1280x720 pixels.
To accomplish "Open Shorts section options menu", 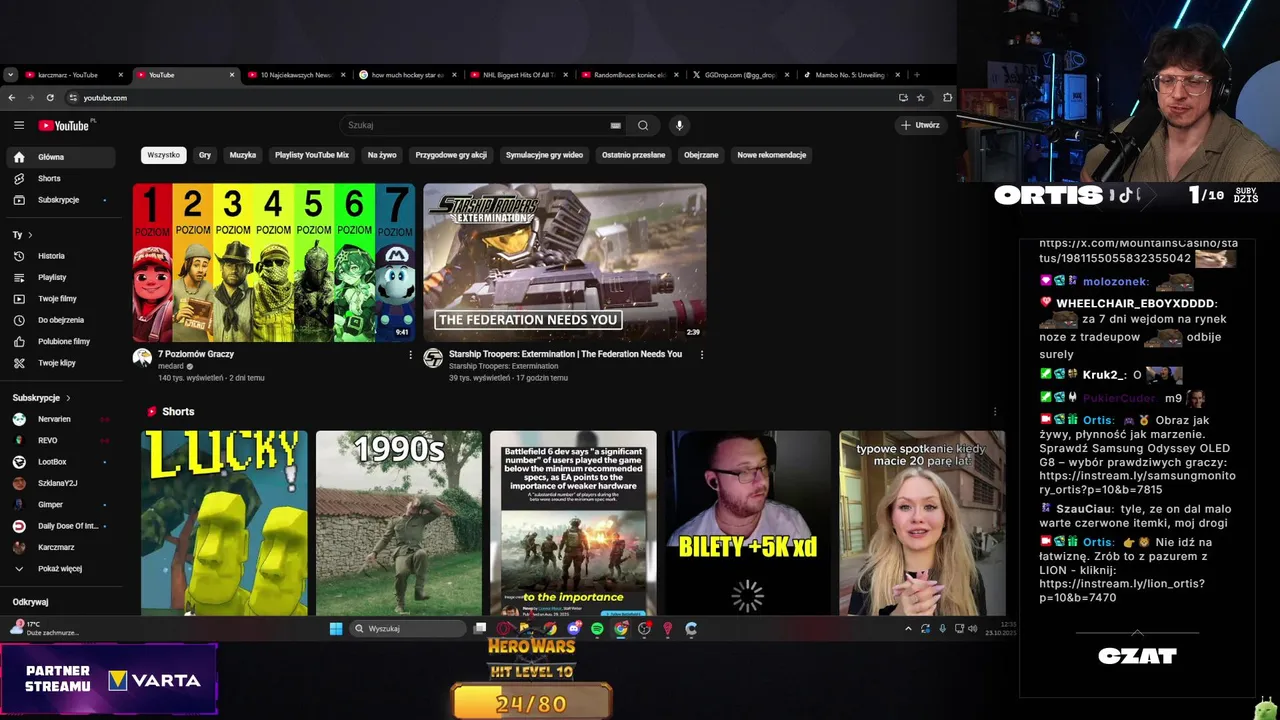I will tap(994, 412).
